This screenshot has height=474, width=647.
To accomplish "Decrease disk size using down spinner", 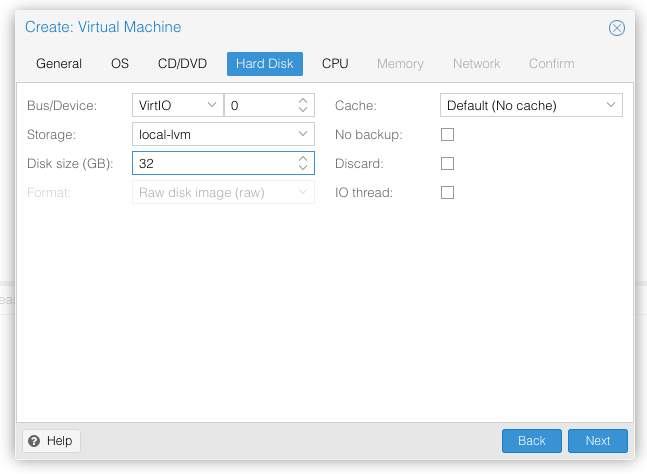I will [303, 168].
